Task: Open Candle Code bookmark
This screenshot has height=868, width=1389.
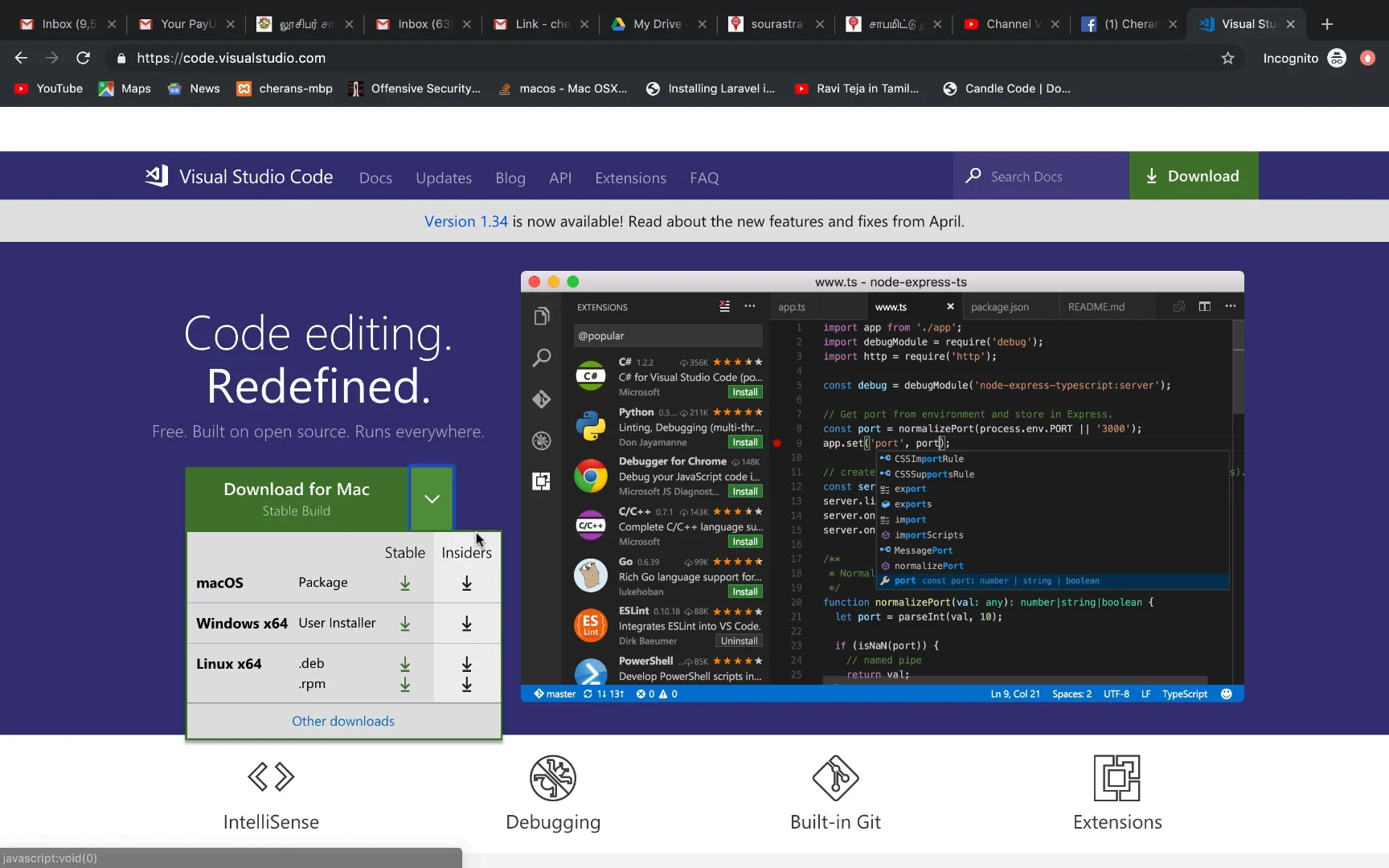Action: 1007,88
